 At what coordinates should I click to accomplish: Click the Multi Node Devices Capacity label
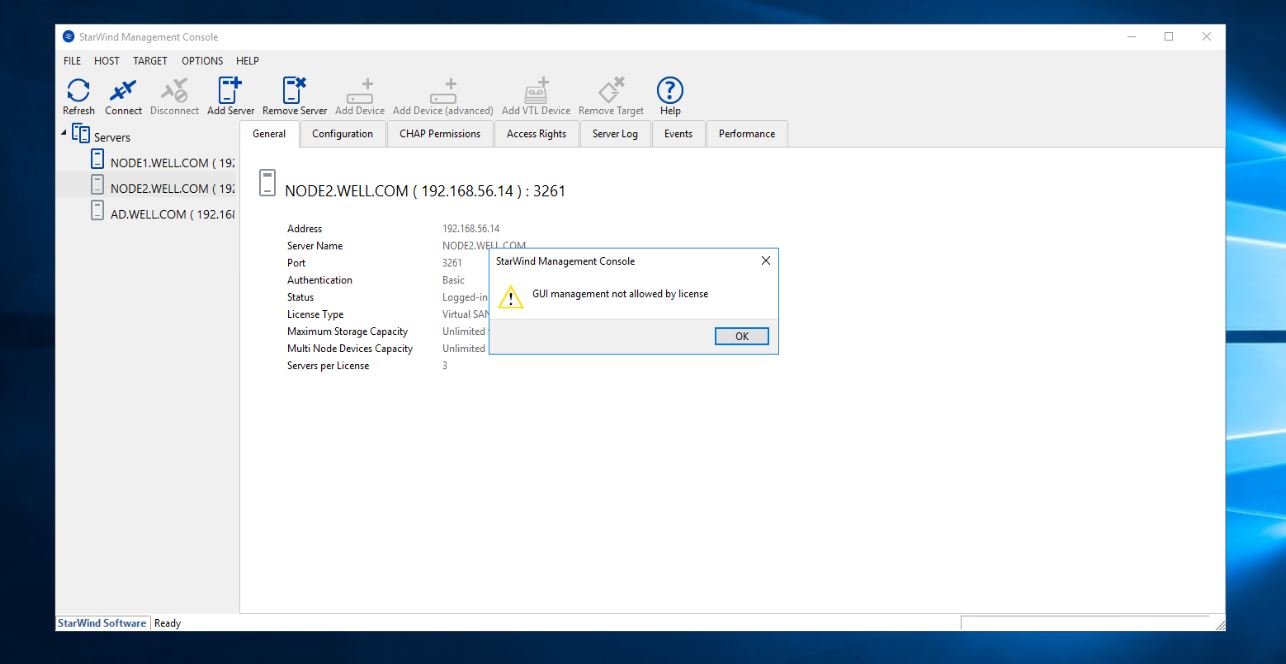pyautogui.click(x=350, y=349)
